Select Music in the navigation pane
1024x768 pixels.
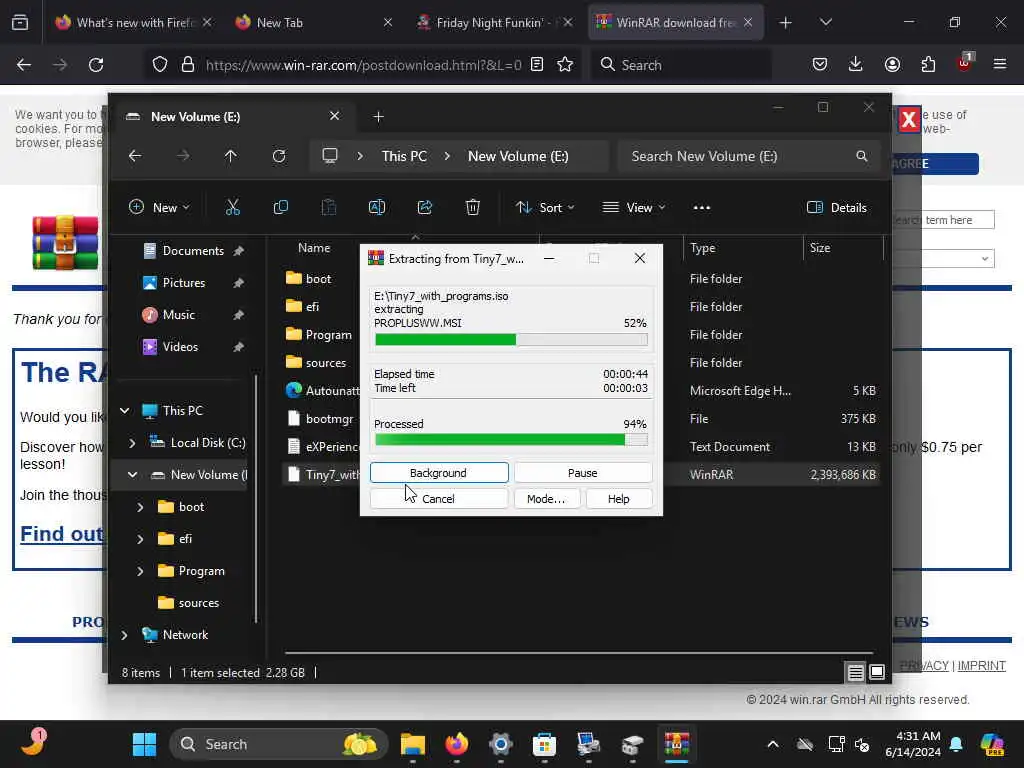coord(178,315)
